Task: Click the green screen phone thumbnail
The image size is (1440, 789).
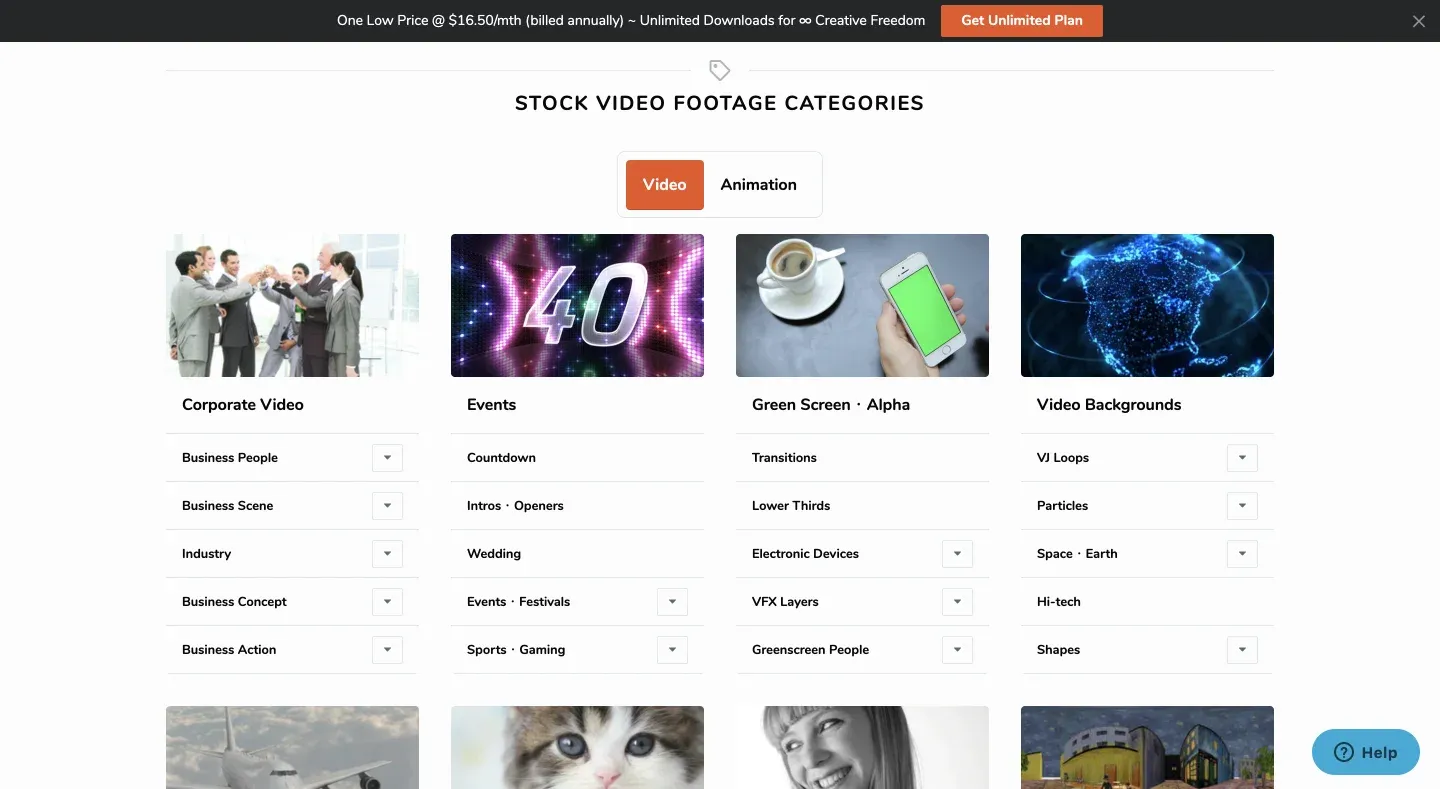Action: coord(862,305)
